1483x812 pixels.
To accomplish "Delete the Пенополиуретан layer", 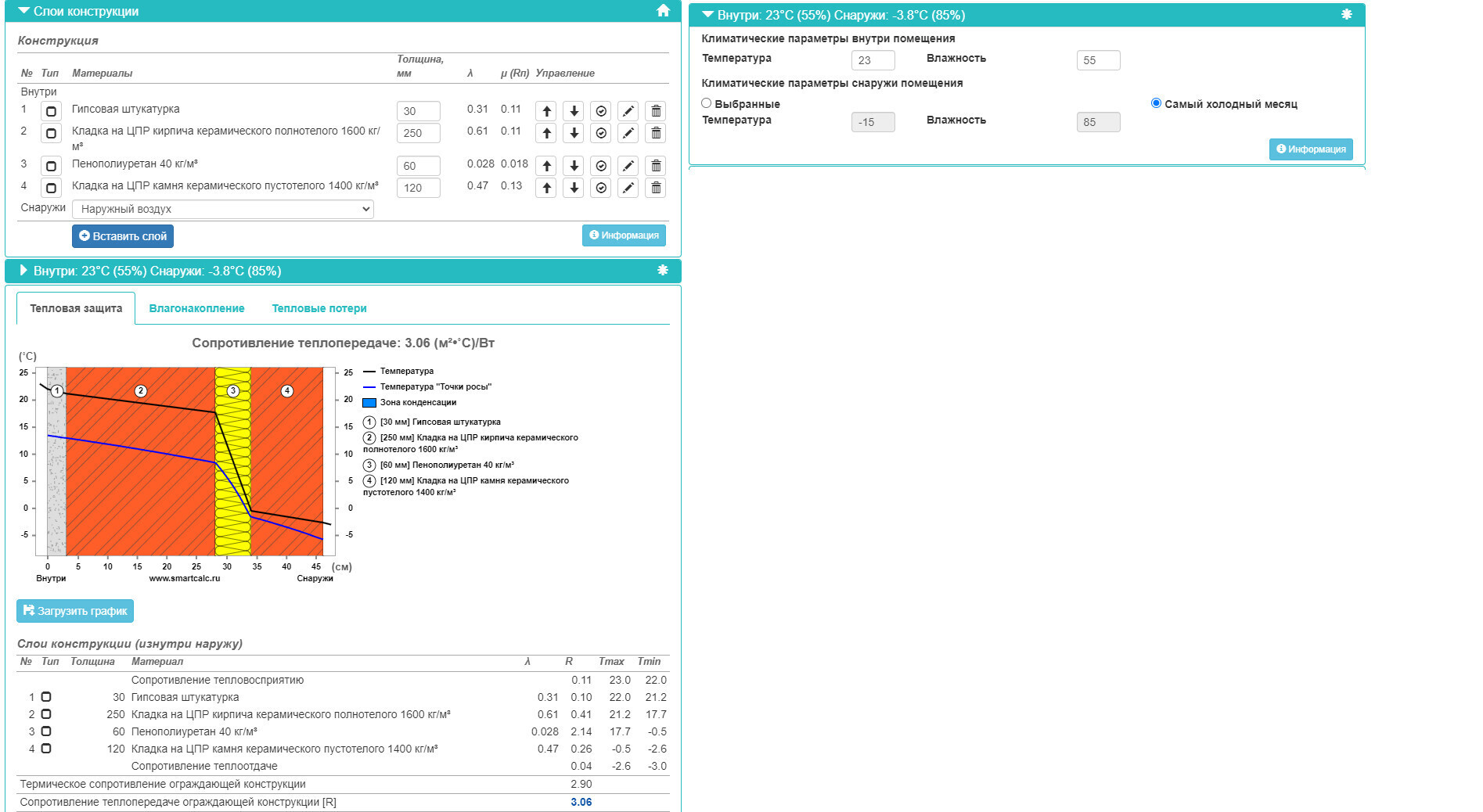I will coord(656,166).
